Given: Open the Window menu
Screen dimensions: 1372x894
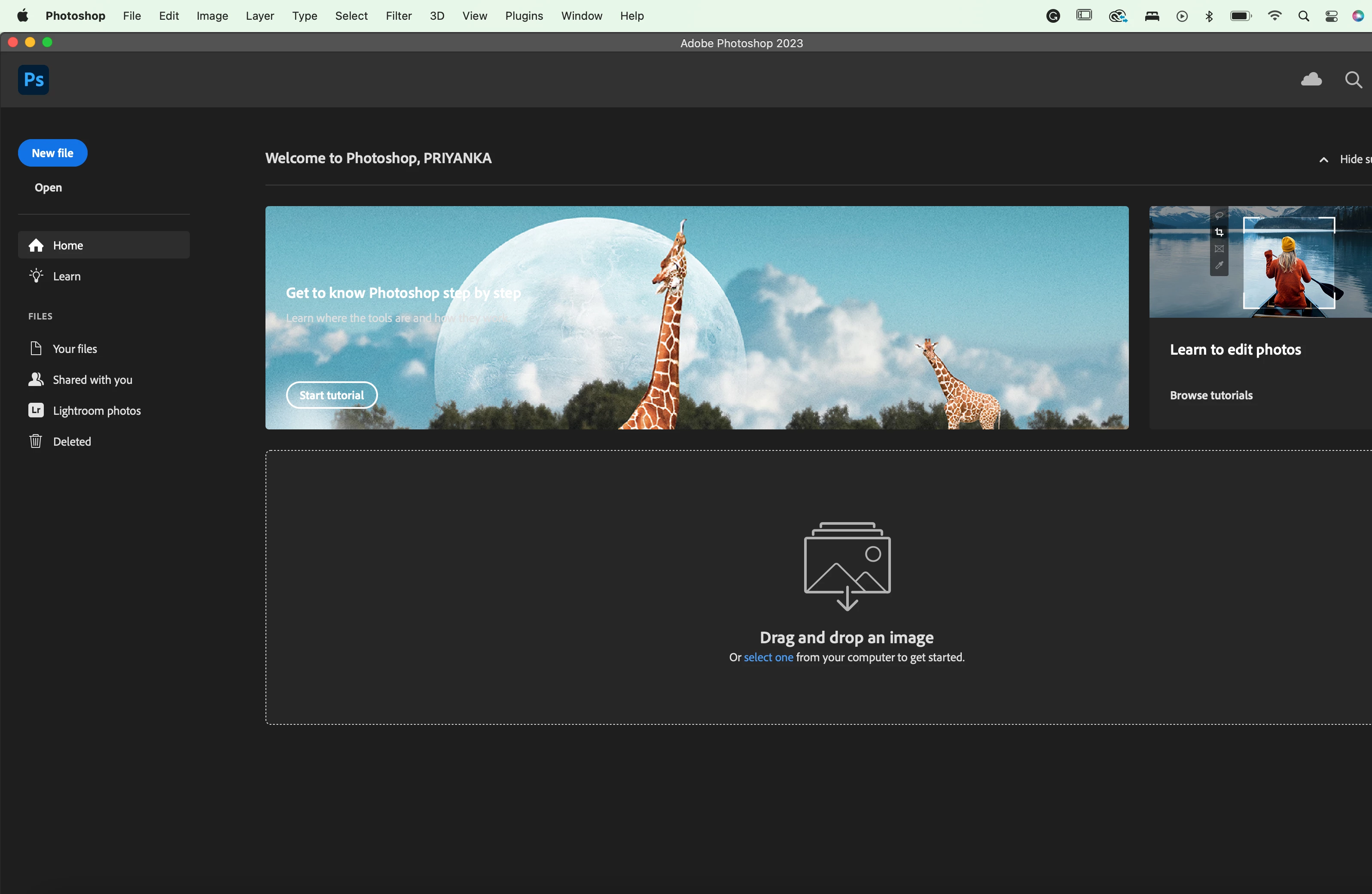Looking at the screenshot, I should [581, 16].
